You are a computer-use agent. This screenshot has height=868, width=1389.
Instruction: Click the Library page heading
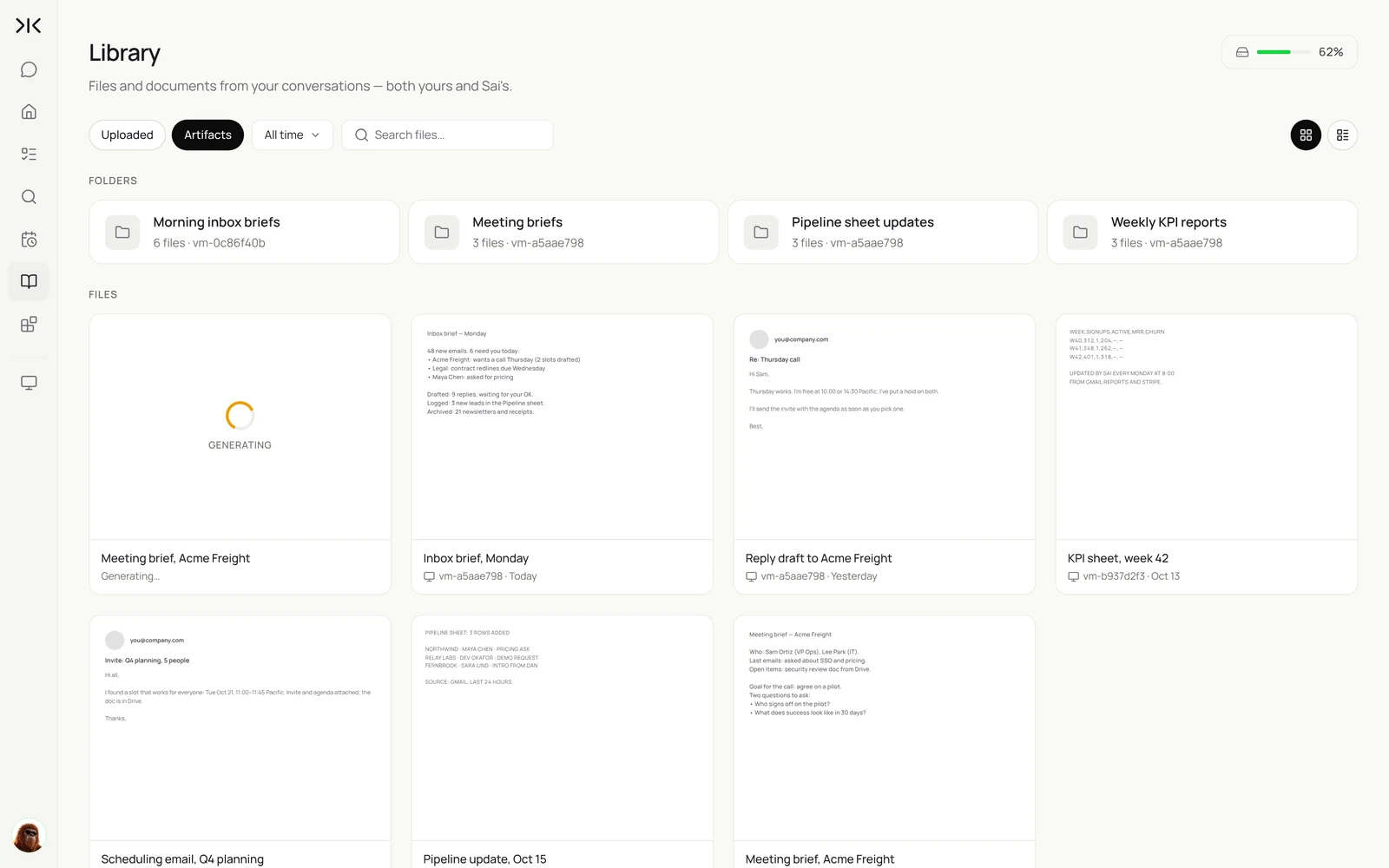coord(124,54)
